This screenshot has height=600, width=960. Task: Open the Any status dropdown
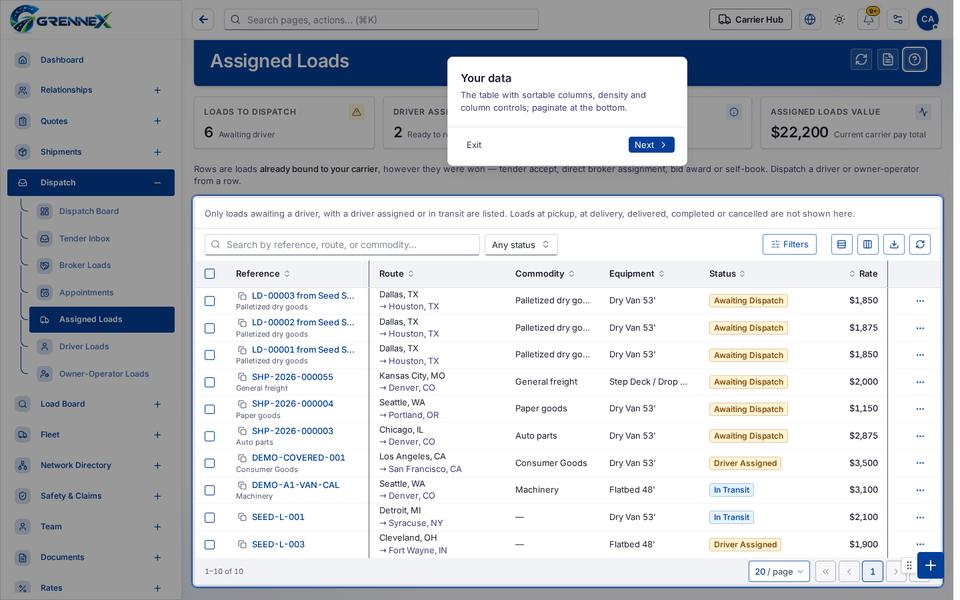pyautogui.click(x=520, y=245)
